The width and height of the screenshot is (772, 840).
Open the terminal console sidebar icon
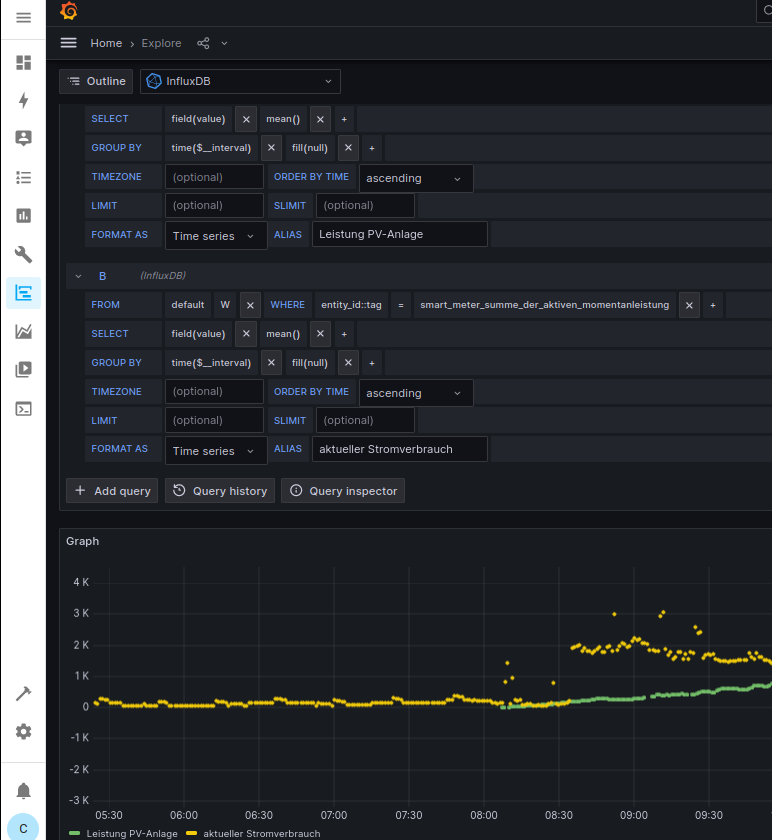24,408
